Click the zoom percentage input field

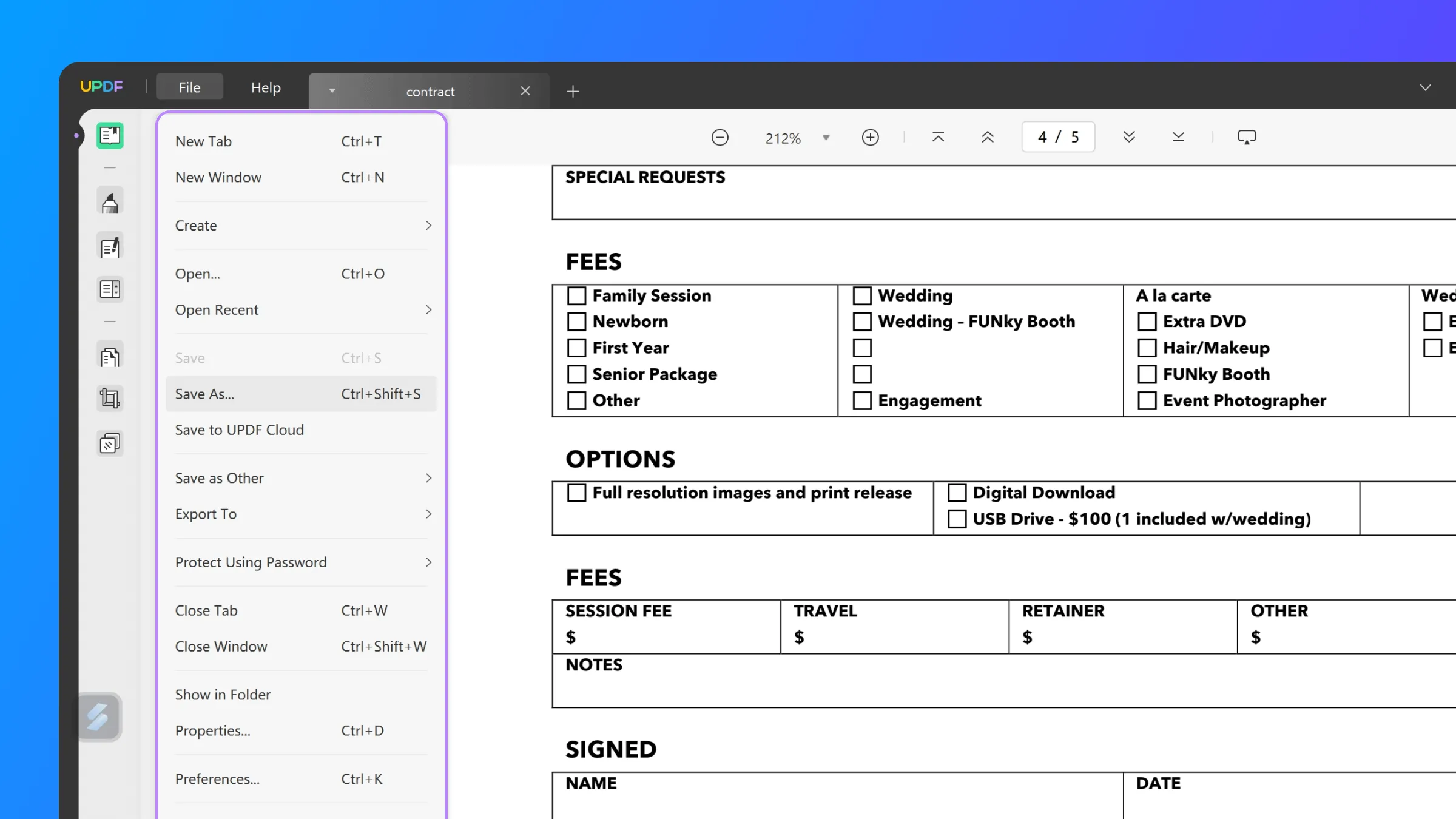(782, 137)
